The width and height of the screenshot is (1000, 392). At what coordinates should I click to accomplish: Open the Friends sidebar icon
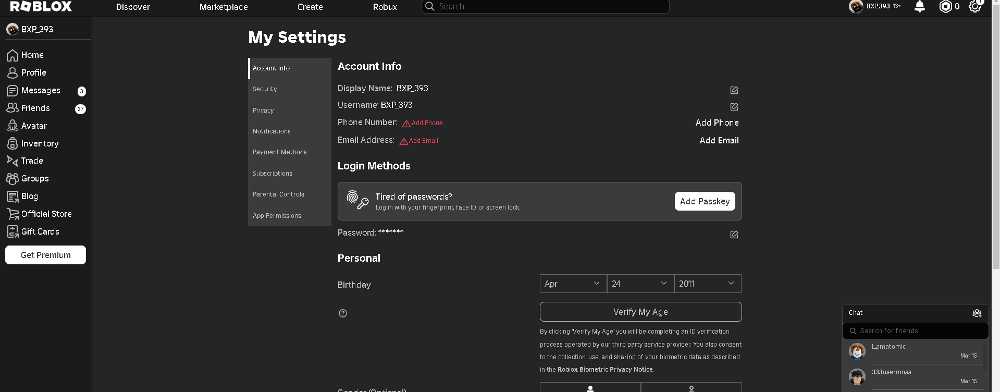tap(12, 108)
